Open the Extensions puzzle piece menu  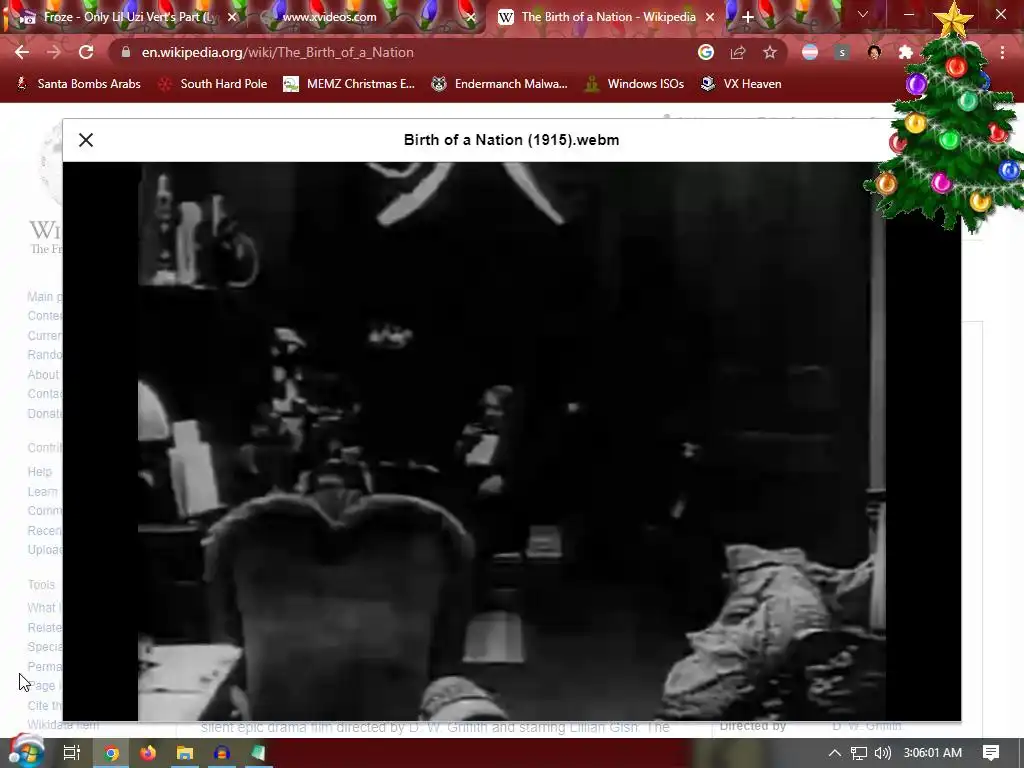[906, 52]
